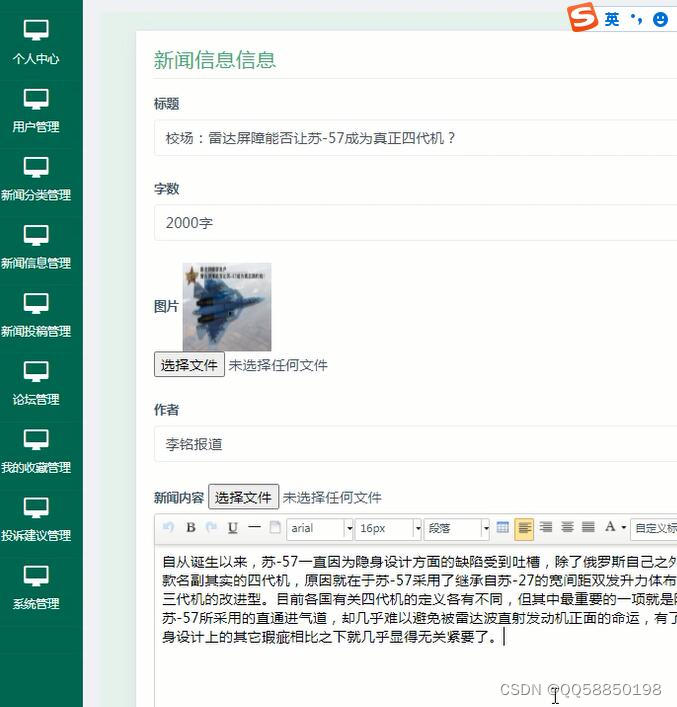Click the font color A icon
Screen dimensions: 677x707
(x=610, y=527)
